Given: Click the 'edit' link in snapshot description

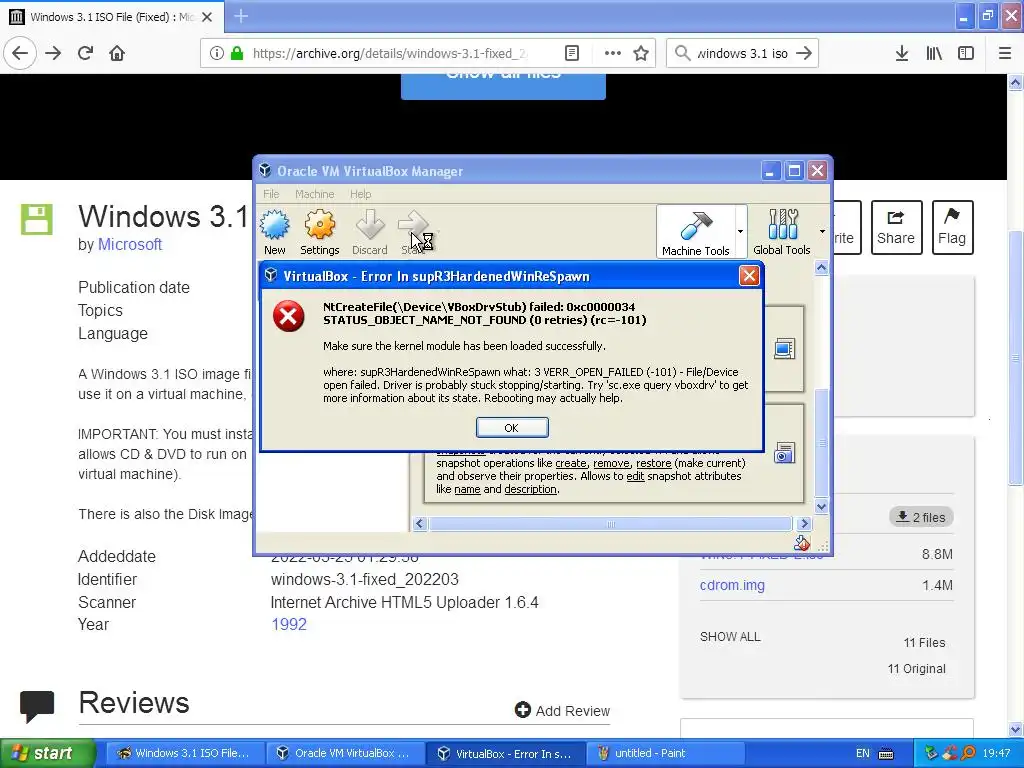Looking at the screenshot, I should click(x=635, y=476).
